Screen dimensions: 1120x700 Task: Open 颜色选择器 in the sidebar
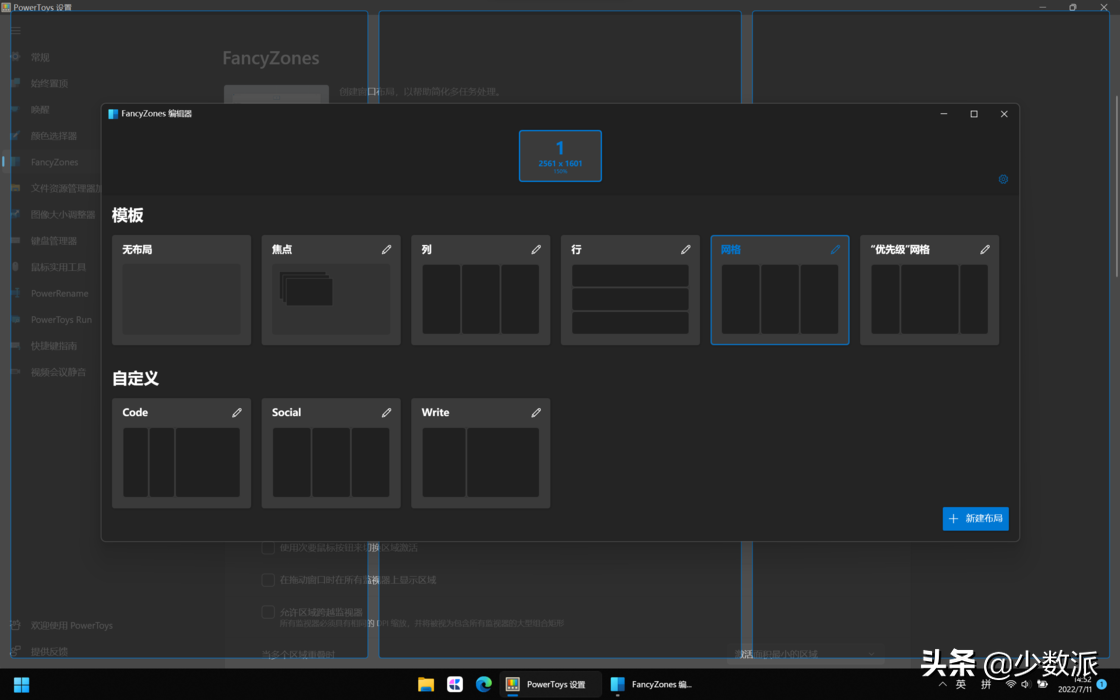(53, 136)
